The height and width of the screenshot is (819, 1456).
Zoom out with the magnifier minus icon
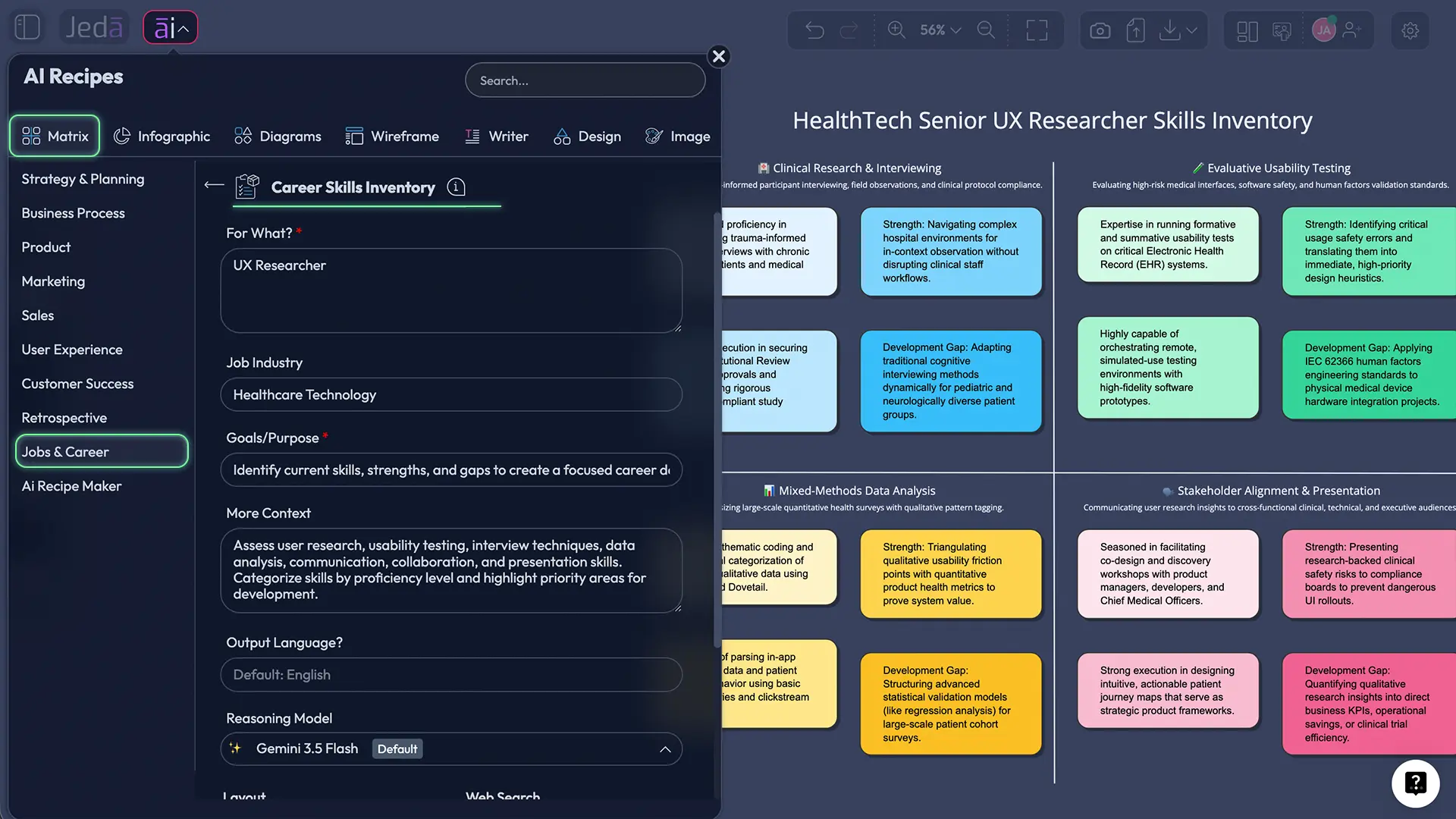(x=986, y=30)
